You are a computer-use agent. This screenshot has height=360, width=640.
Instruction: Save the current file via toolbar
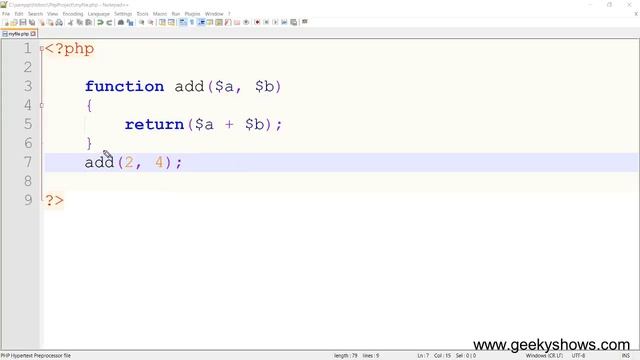[x=23, y=22]
